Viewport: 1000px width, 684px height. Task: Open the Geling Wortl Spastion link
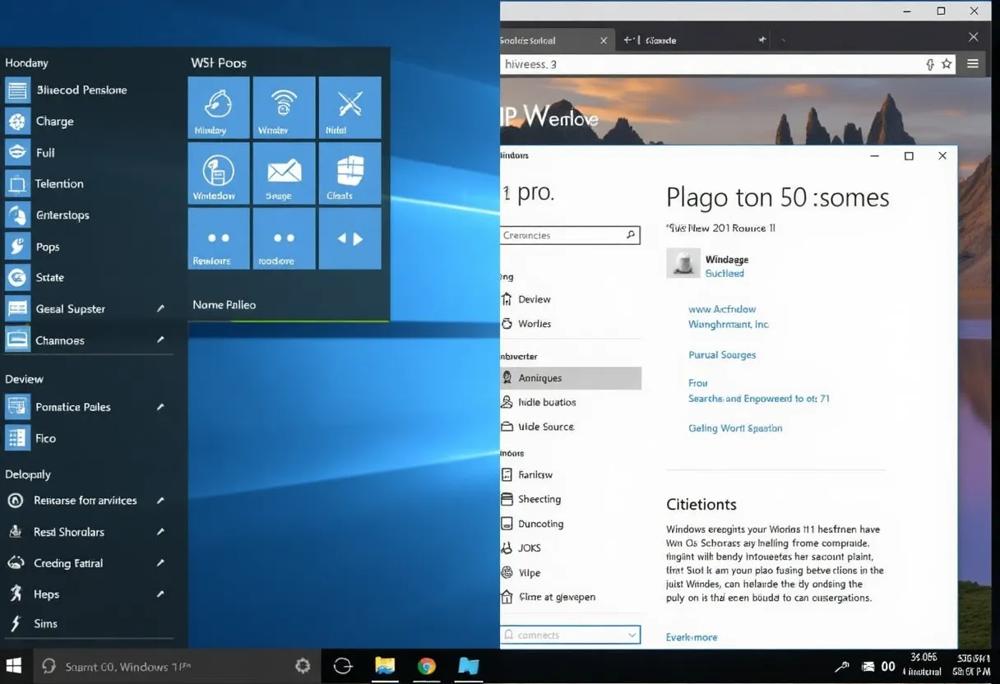735,428
